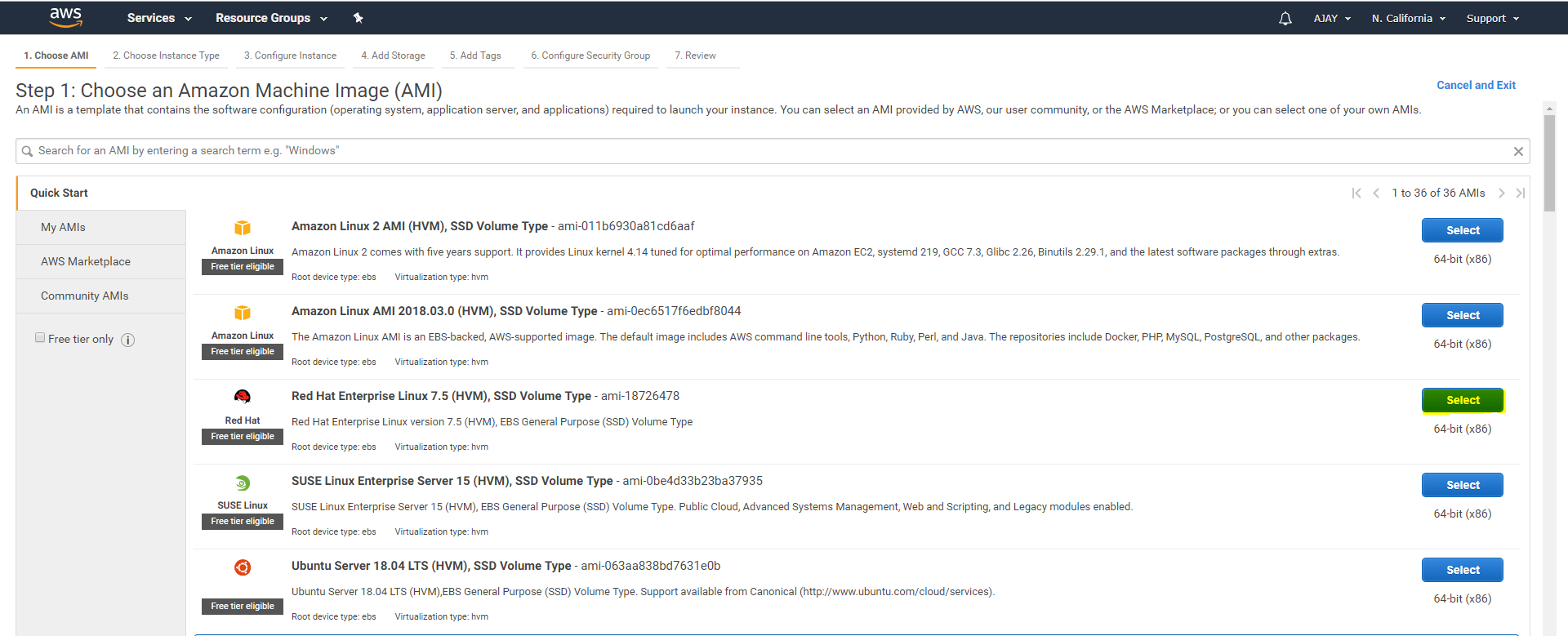Click Amazon Linux AMI 2018.03.0 title
Viewport: 1568px width, 636px height.
pyautogui.click(x=444, y=311)
